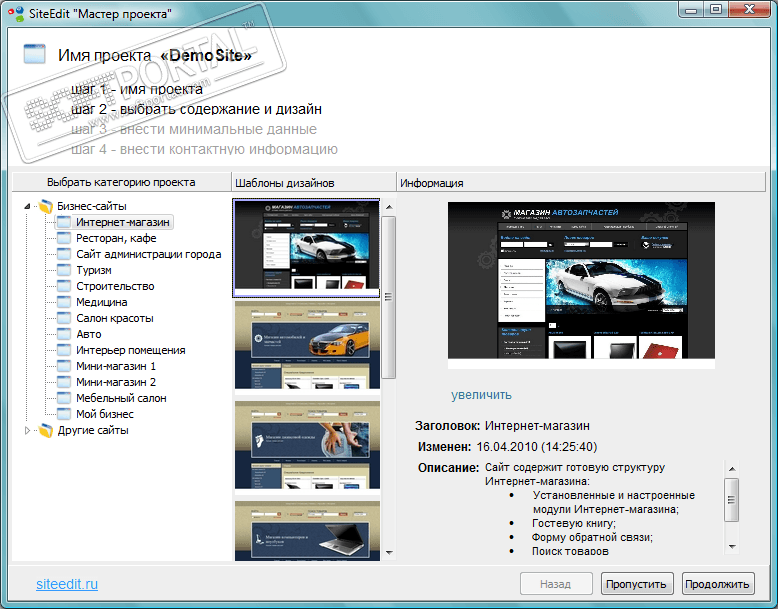Select the Мой бизнес category
Image resolution: width=778 pixels, height=609 pixels.
[x=105, y=414]
